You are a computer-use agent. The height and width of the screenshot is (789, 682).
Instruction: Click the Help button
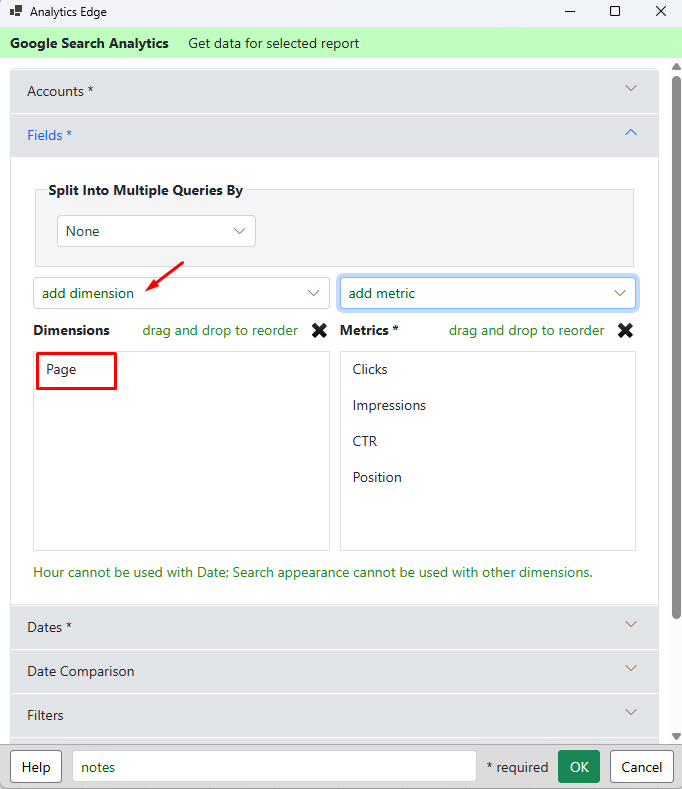point(36,767)
